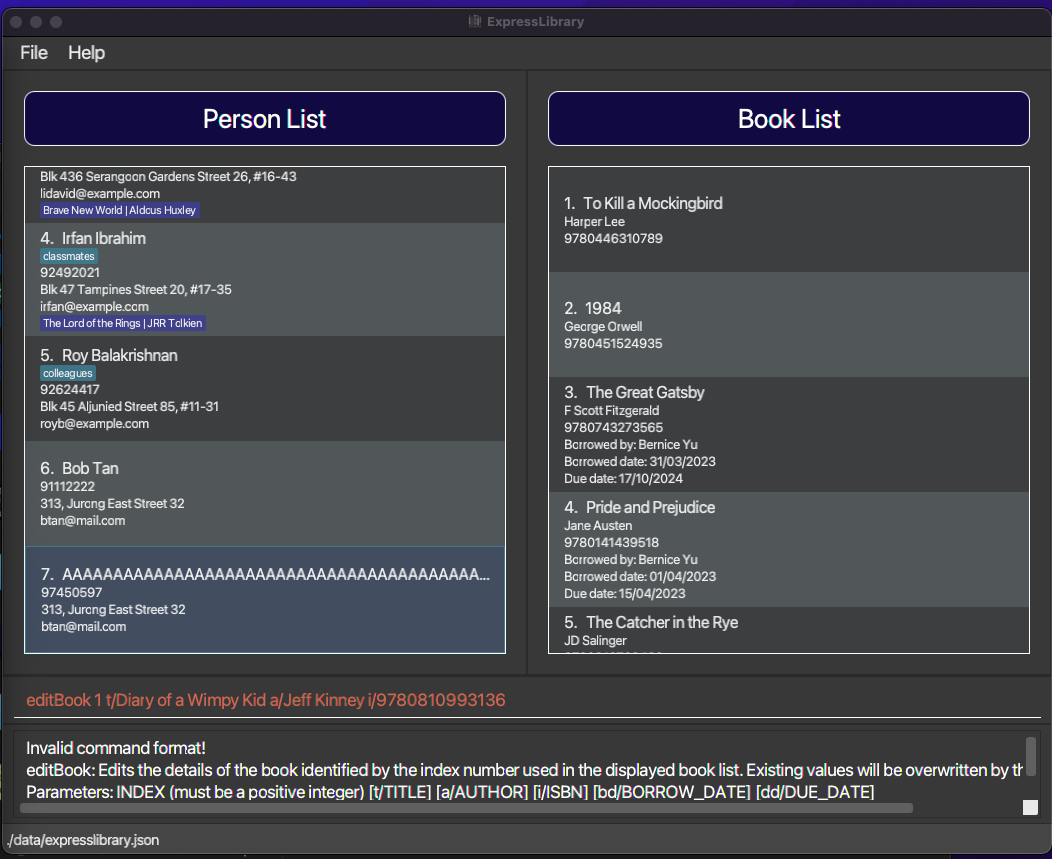Click author JD Salinger
The width and height of the screenshot is (1052, 859).
pyautogui.click(x=595, y=640)
